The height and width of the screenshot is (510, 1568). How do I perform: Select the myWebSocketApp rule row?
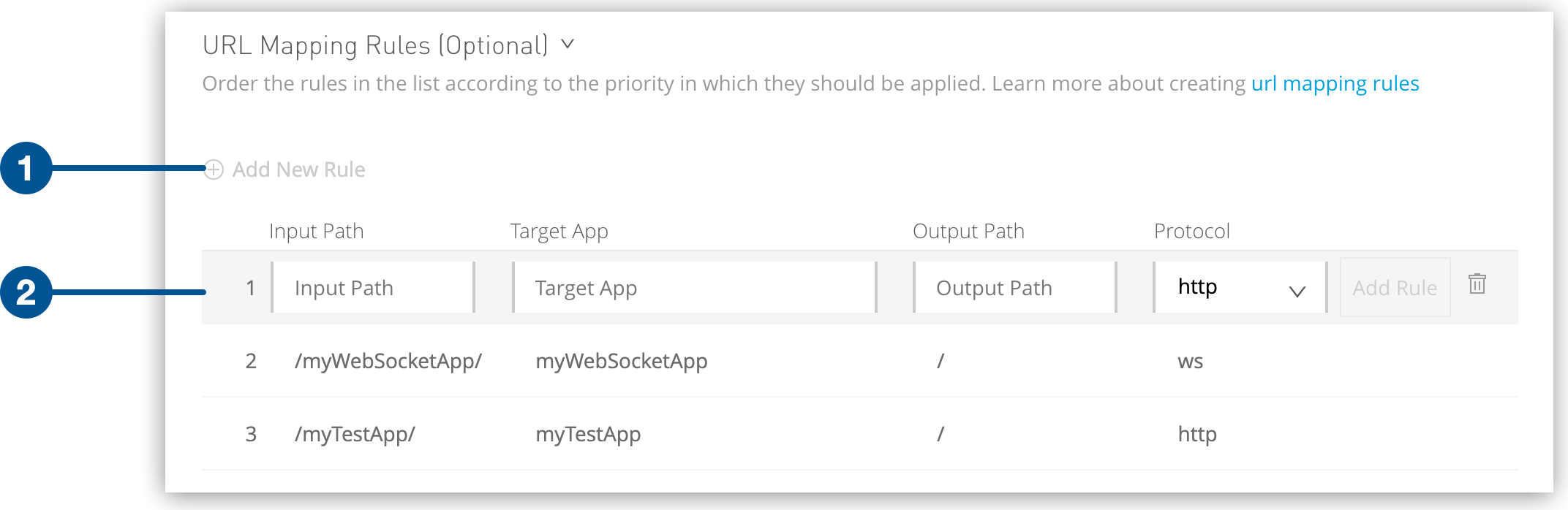click(621, 360)
